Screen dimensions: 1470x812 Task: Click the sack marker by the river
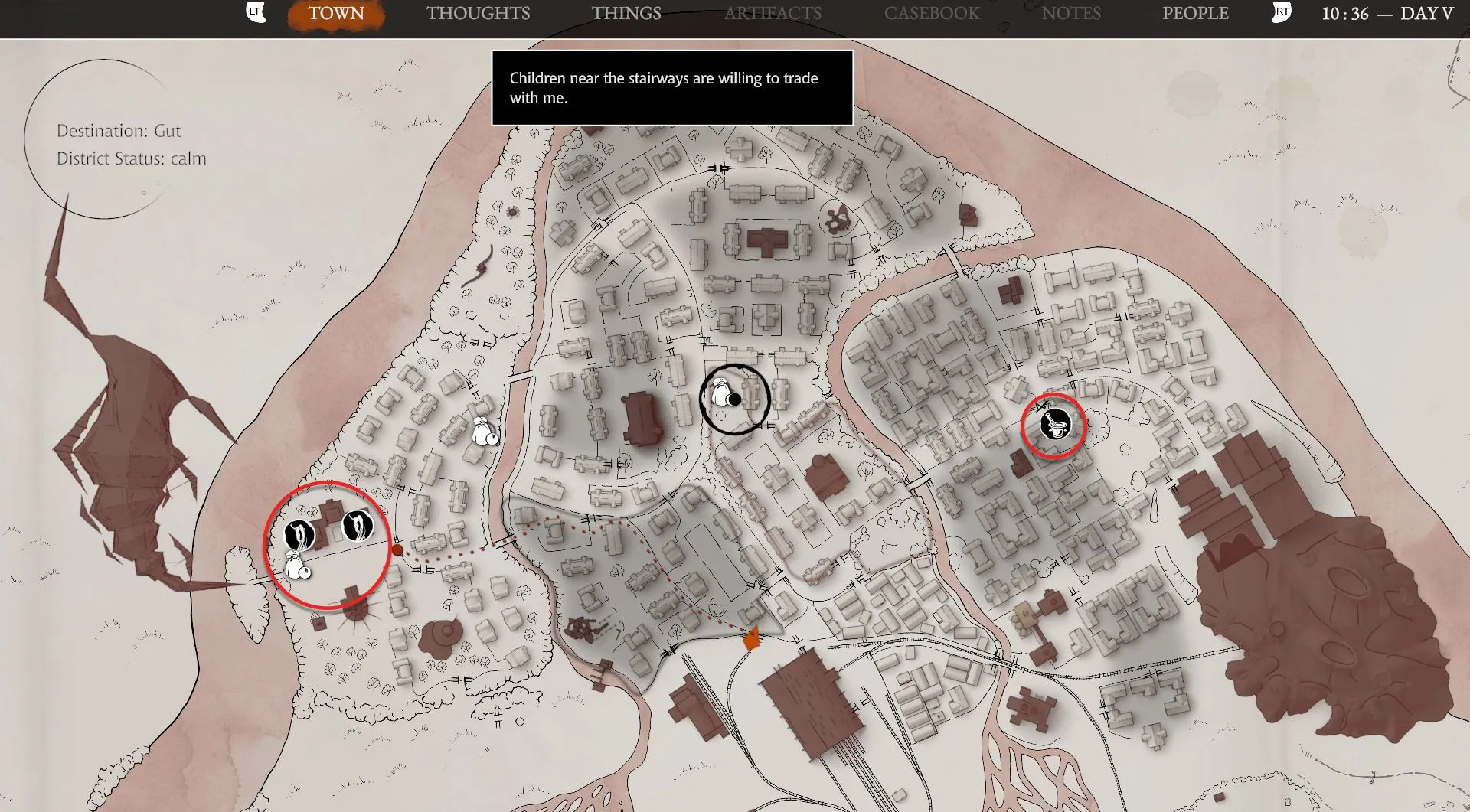pos(485,432)
